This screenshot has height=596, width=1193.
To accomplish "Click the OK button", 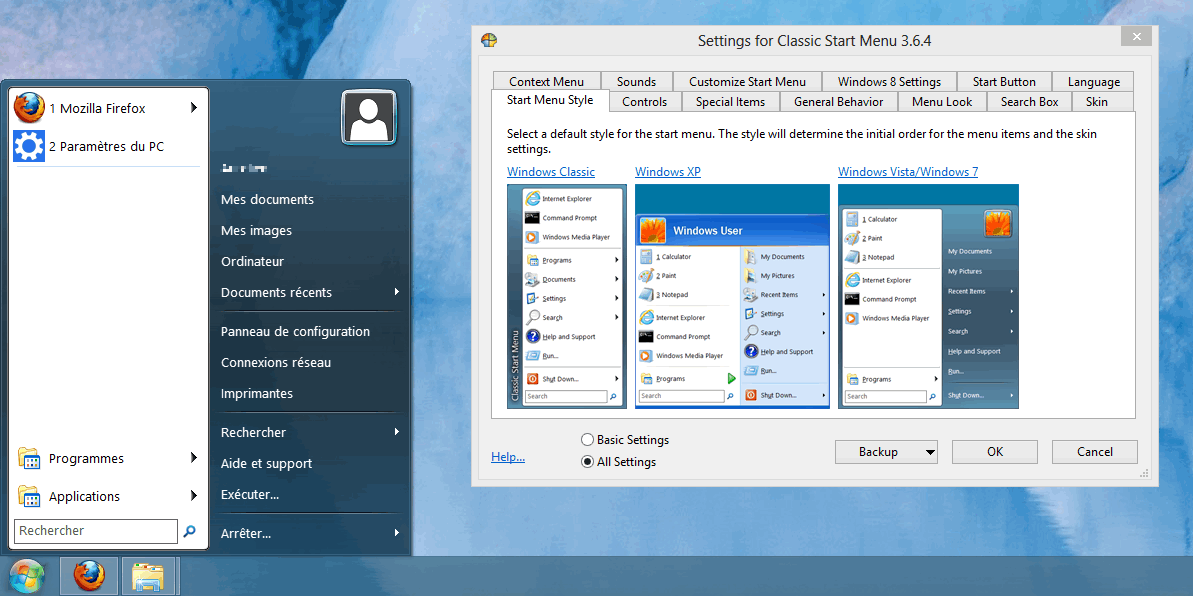I will click(x=994, y=452).
